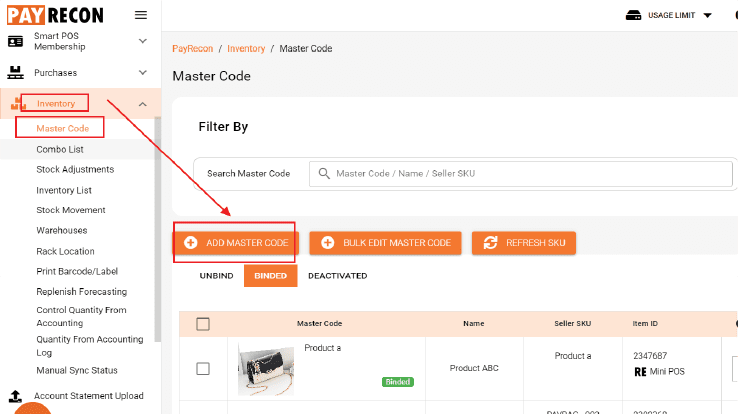Click the plus icon on Add Master Code
The width and height of the screenshot is (738, 414).
(191, 243)
